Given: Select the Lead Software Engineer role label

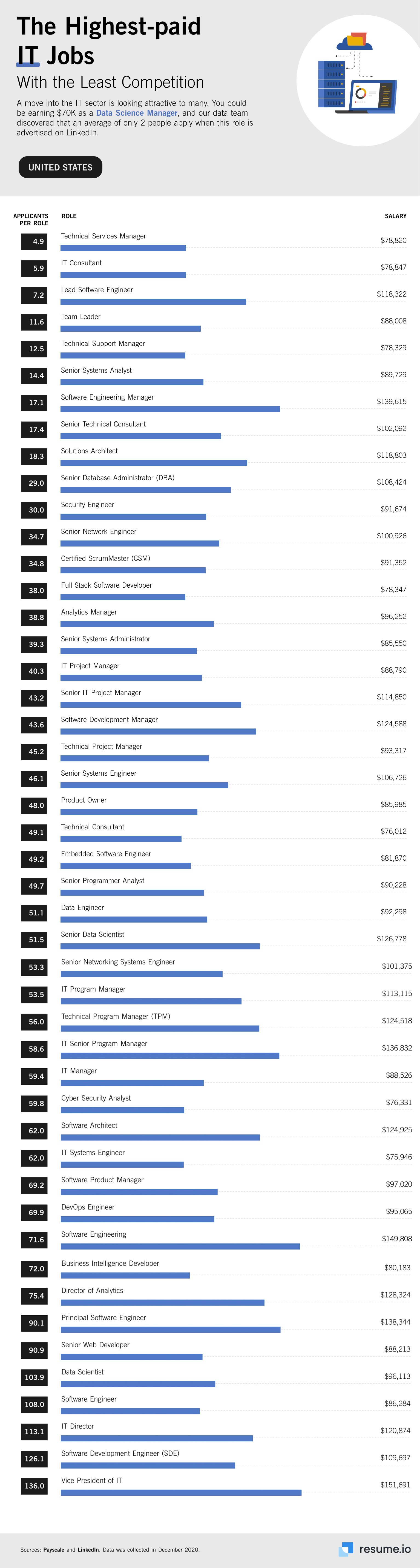Looking at the screenshot, I should pos(97,290).
